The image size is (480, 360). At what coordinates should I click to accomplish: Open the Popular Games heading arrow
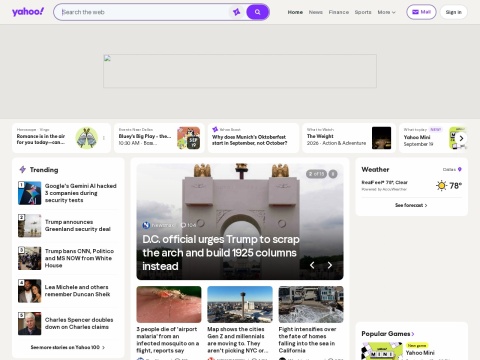coord(413,334)
